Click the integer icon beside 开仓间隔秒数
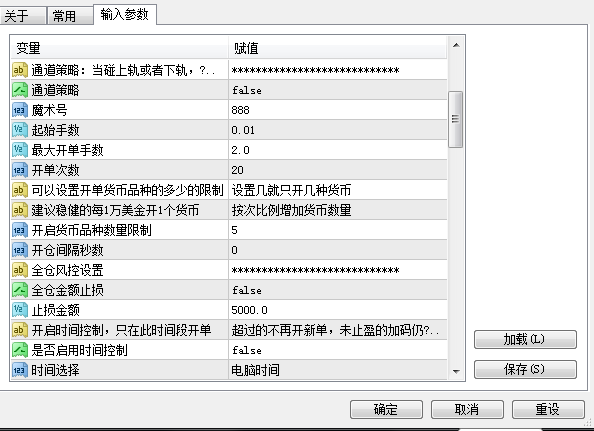 (x=20, y=250)
